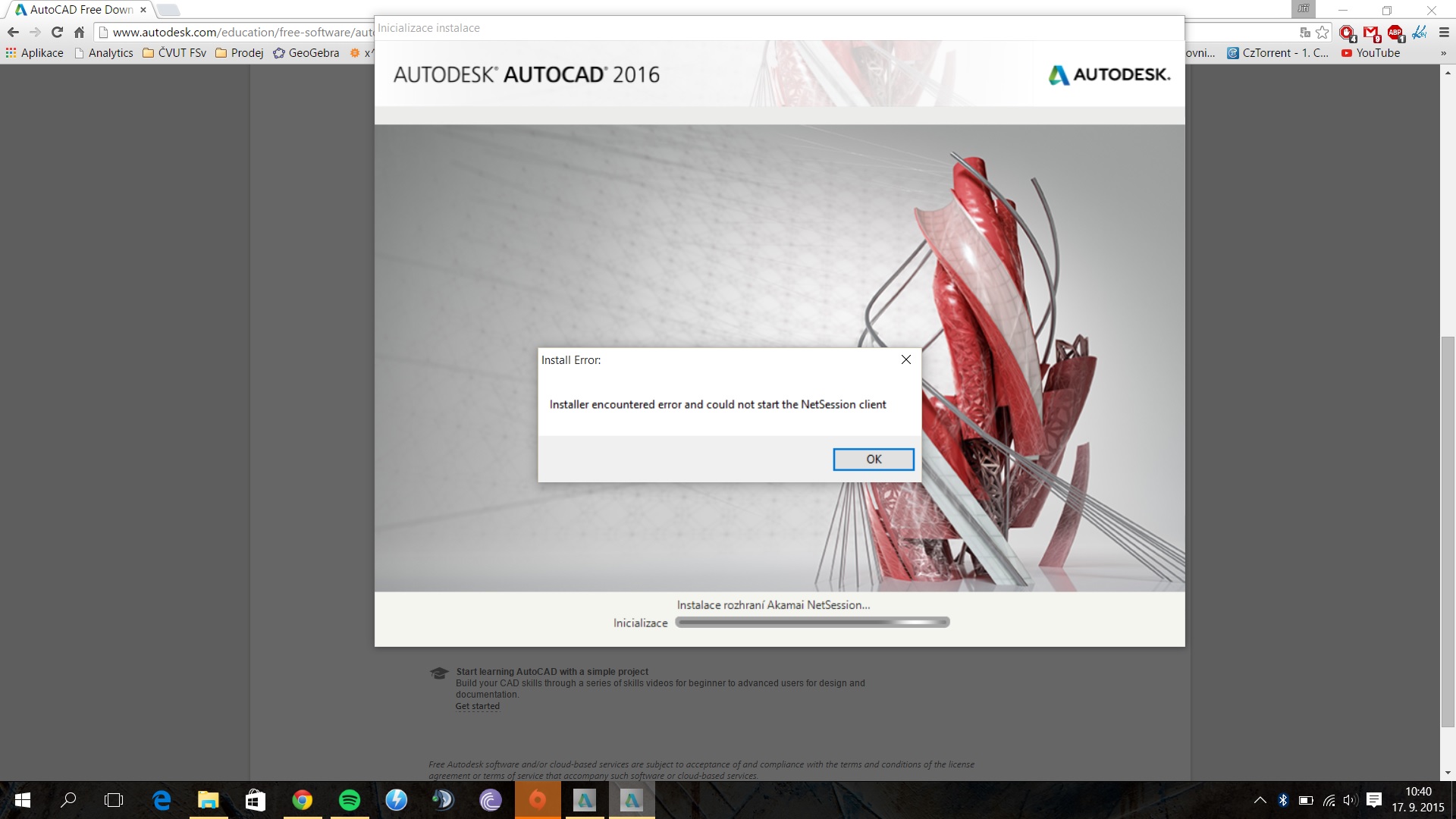The image size is (1456, 819).
Task: Close the Install Error dialog with X
Action: (x=905, y=359)
